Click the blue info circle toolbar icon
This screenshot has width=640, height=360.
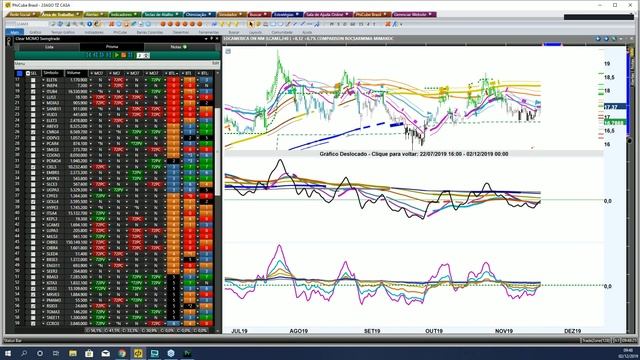click(x=89, y=24)
